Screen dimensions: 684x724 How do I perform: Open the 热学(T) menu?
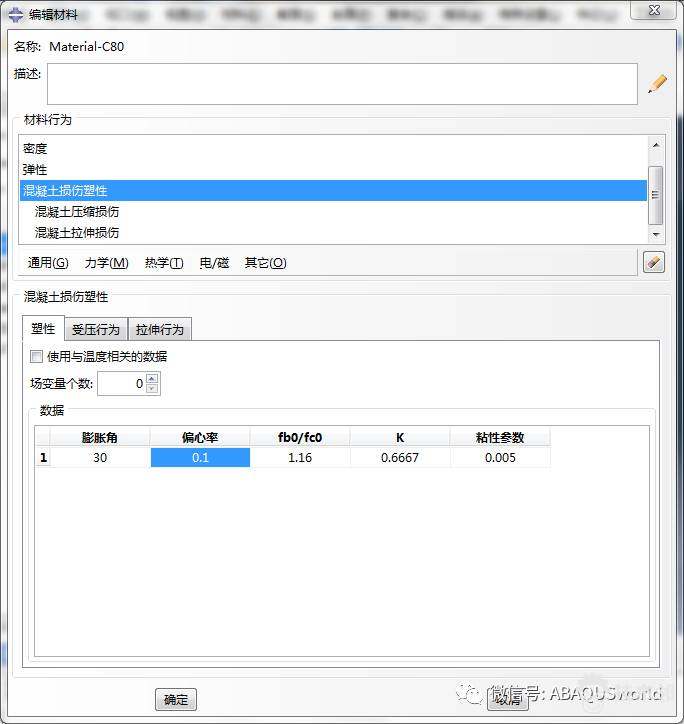(x=164, y=263)
